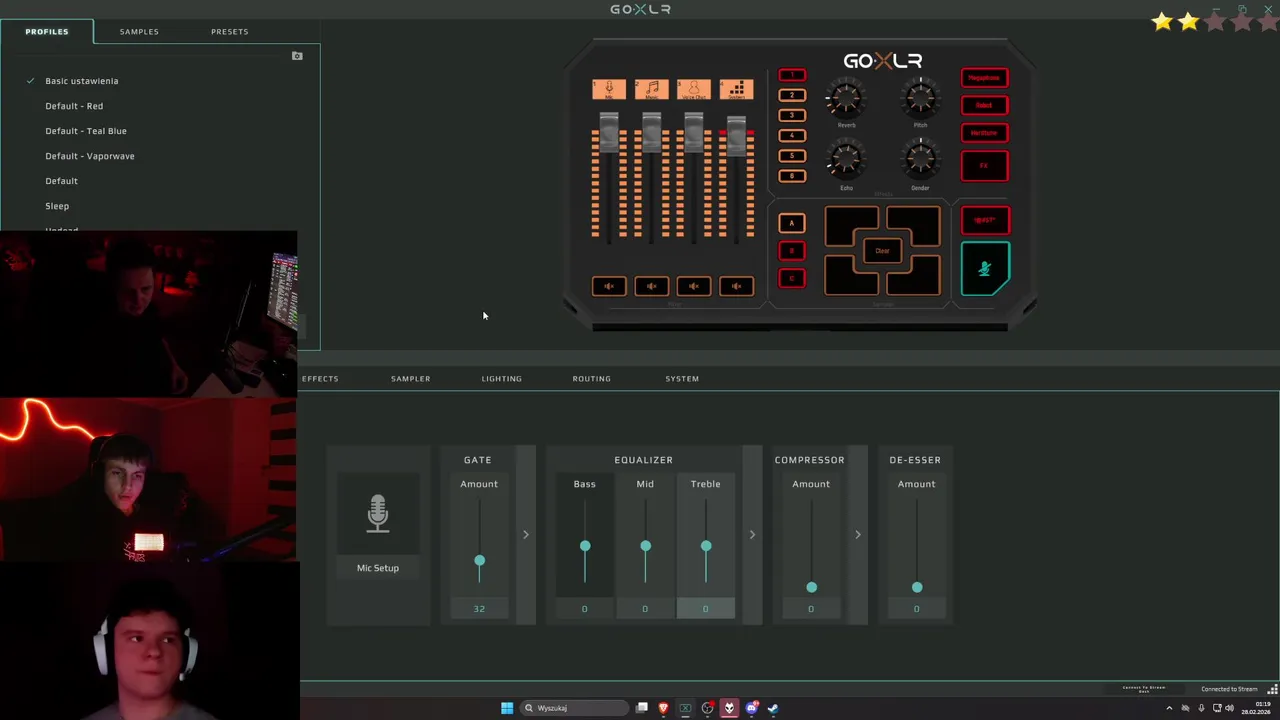Click the De-Esser Amount slider handle

[917, 587]
